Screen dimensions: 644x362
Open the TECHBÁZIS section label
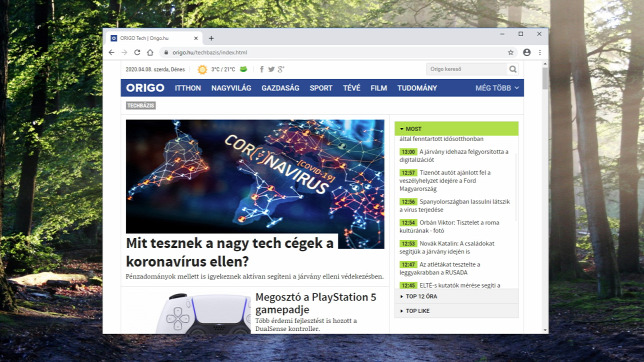(x=140, y=106)
